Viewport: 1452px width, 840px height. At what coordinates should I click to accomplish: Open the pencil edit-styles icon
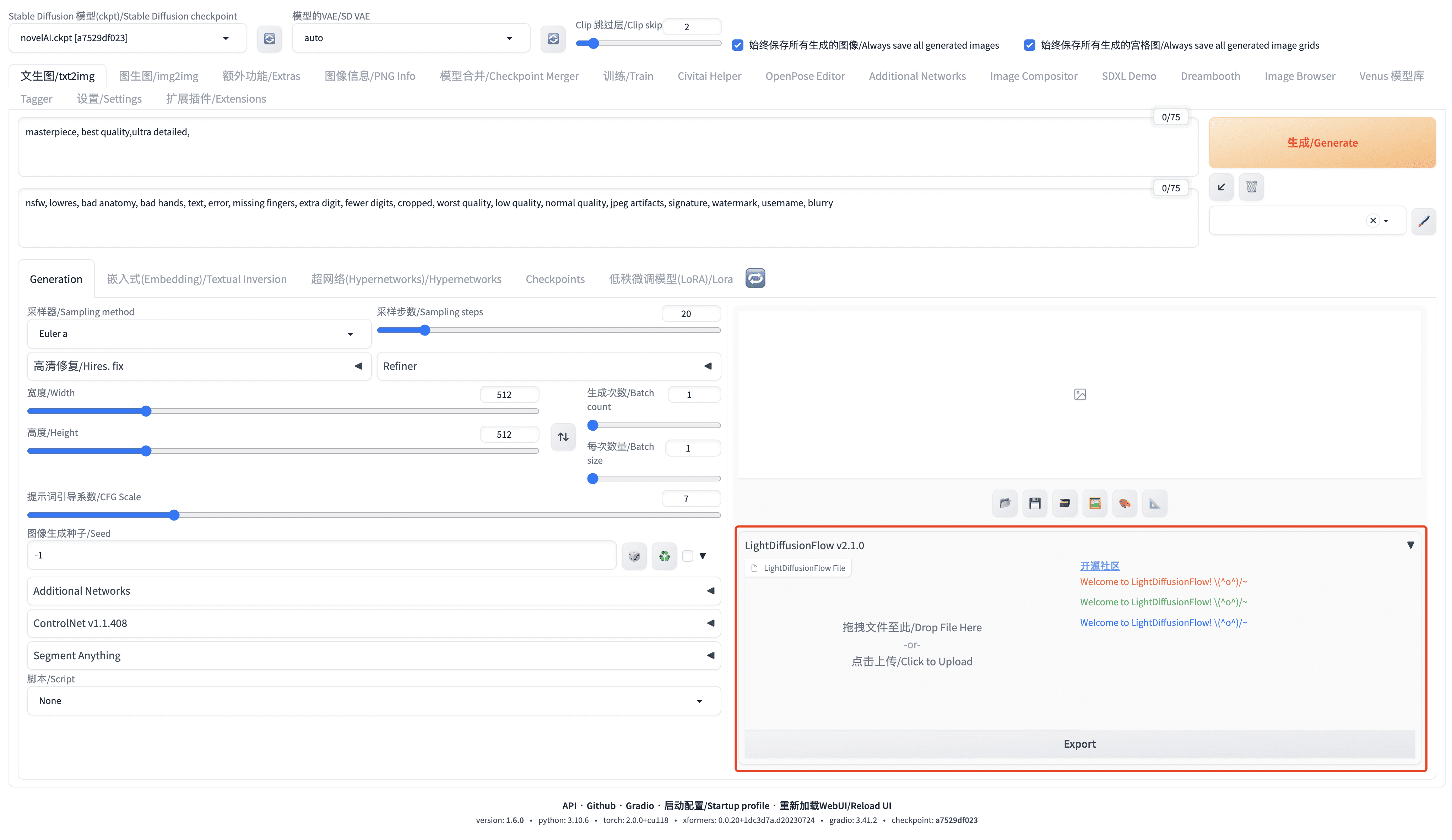coord(1423,221)
